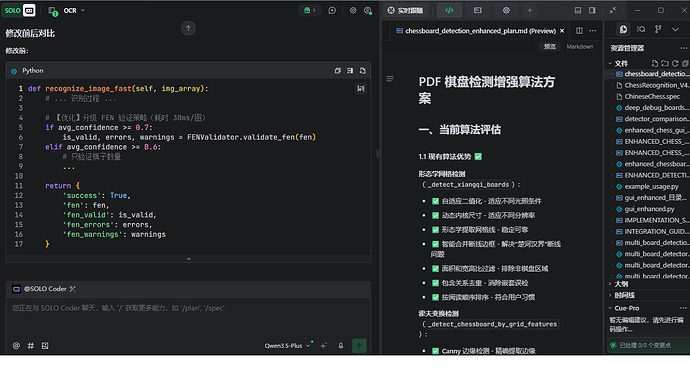This screenshot has height=380, width=690.
Task: Open the task list icon left of OCR
Action: point(52,11)
